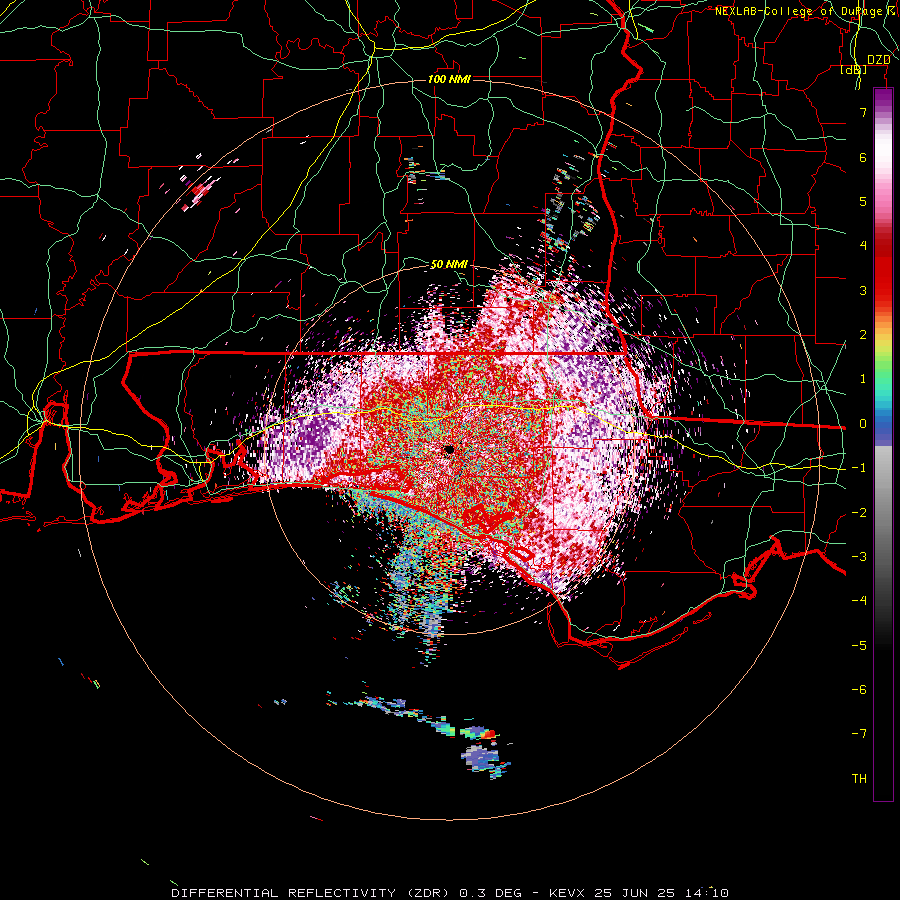This screenshot has width=900, height=900.
Task: Click the '100 NMI' range ring label
Action: [x=449, y=79]
